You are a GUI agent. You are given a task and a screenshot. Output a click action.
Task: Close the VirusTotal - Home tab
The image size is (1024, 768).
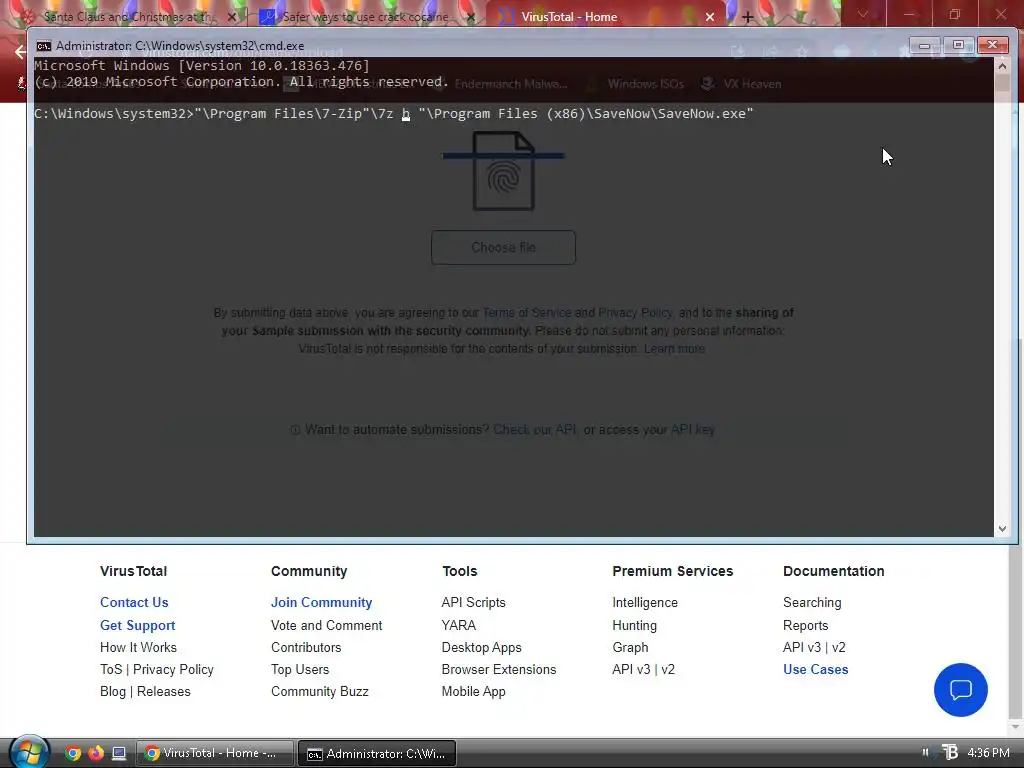coord(710,17)
